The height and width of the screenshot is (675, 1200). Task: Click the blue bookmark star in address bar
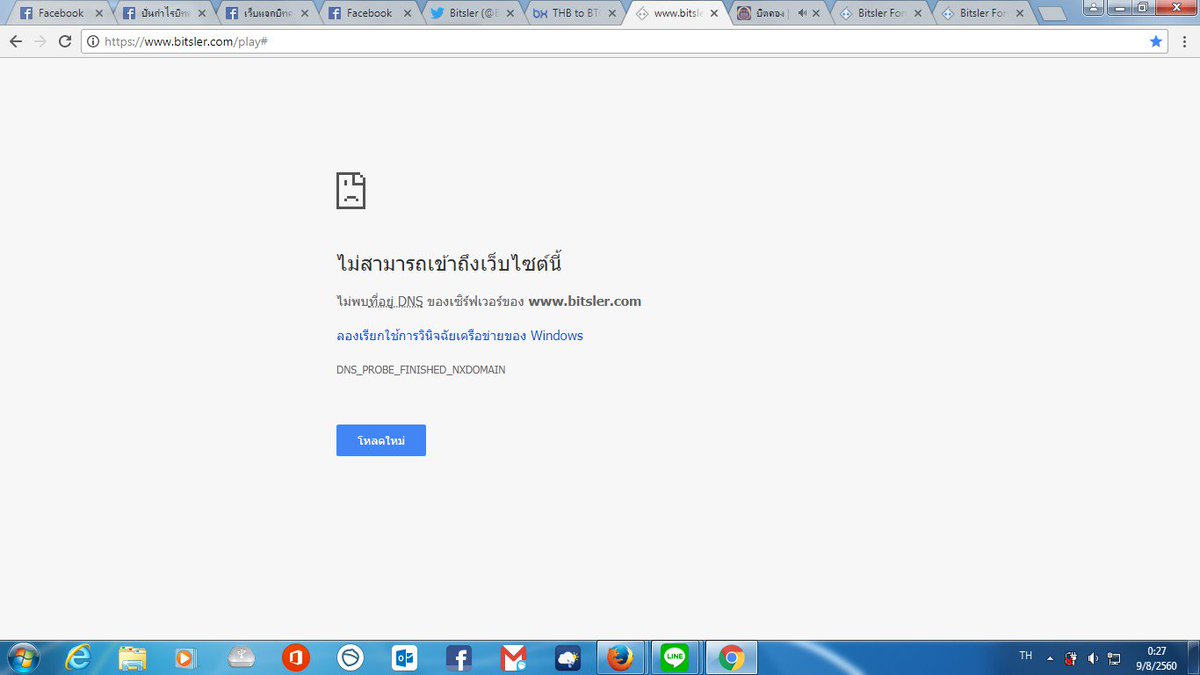[x=1156, y=41]
